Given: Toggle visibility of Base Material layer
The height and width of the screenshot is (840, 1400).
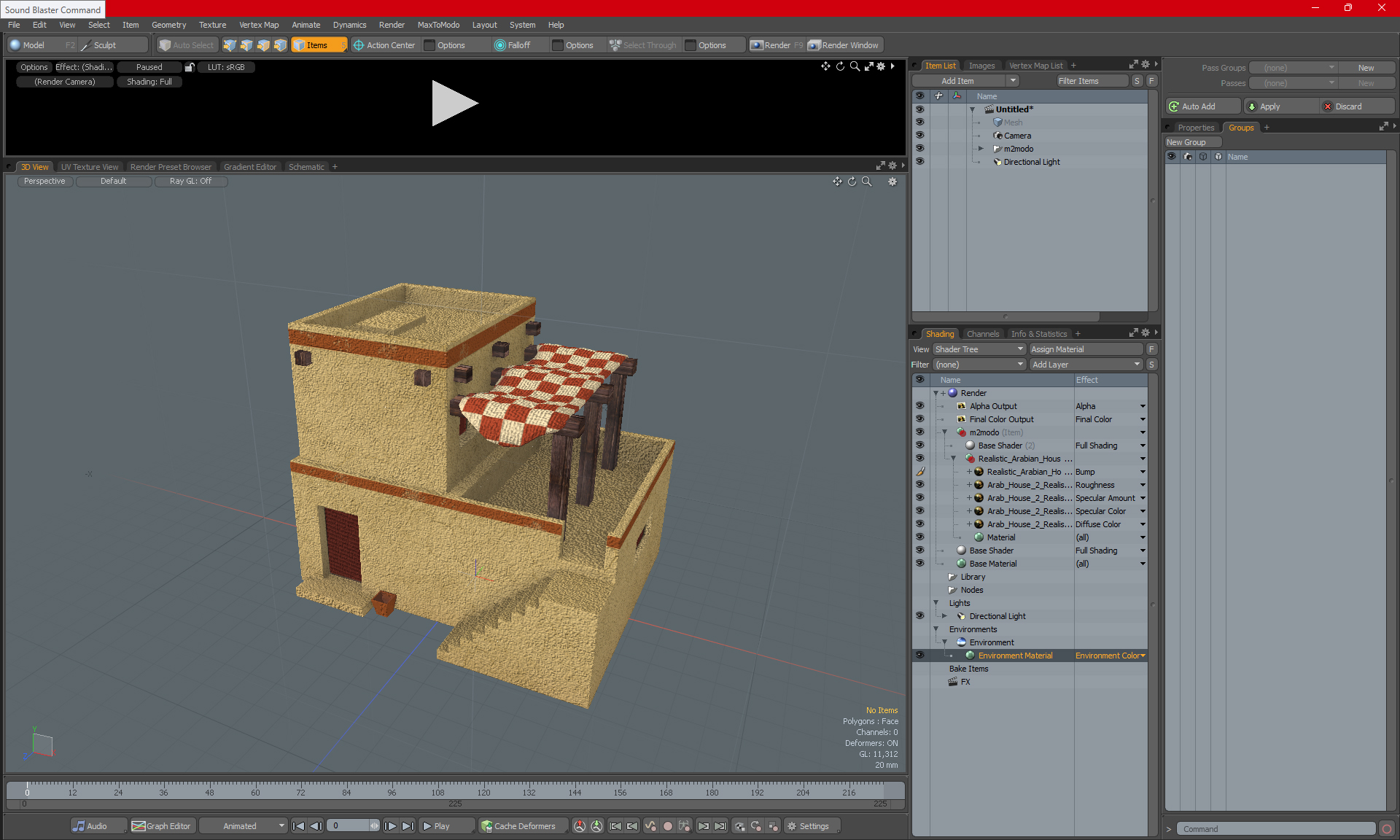Looking at the screenshot, I should [x=919, y=563].
